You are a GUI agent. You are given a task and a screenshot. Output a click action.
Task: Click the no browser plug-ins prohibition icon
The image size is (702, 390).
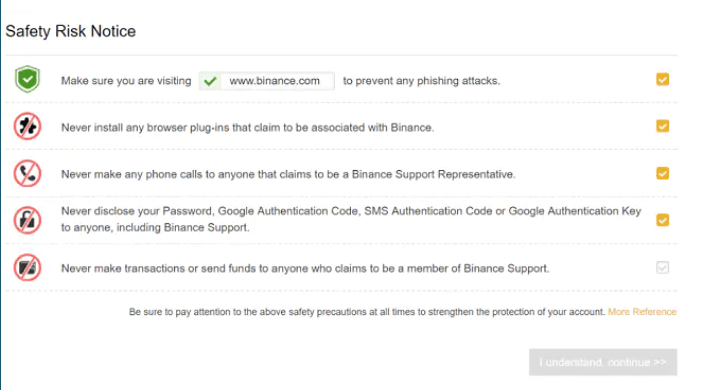27,126
